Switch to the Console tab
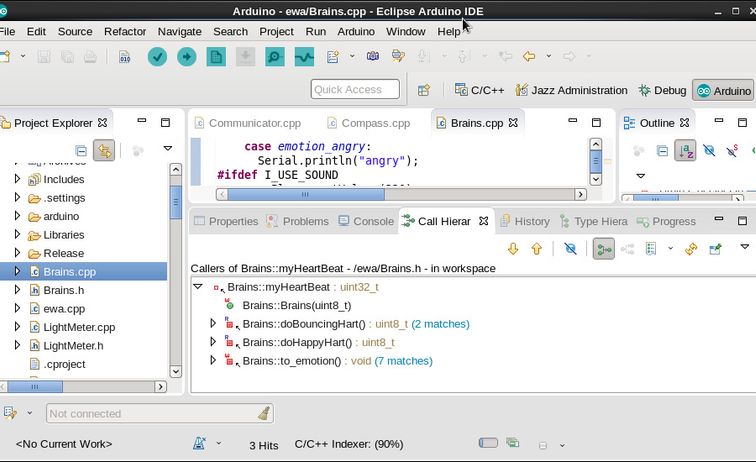Image resolution: width=756 pixels, height=462 pixels. (366, 221)
